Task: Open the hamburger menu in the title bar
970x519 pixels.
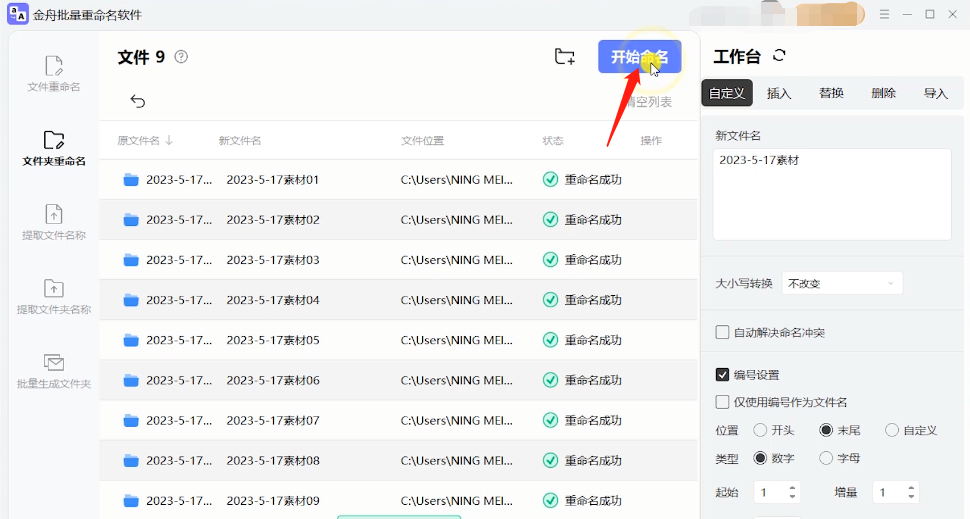Action: point(885,14)
